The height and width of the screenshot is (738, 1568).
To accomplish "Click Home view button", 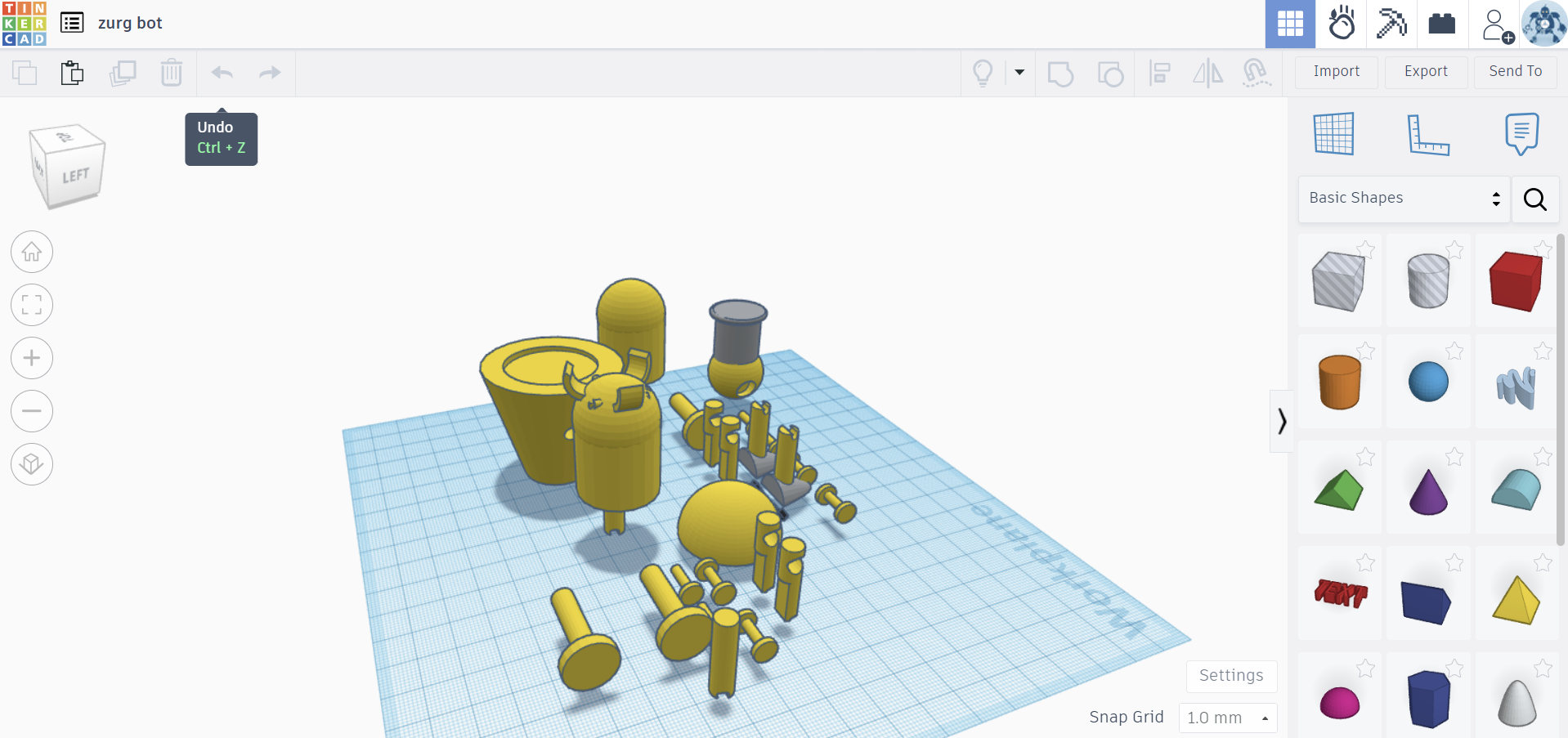I will tap(32, 252).
